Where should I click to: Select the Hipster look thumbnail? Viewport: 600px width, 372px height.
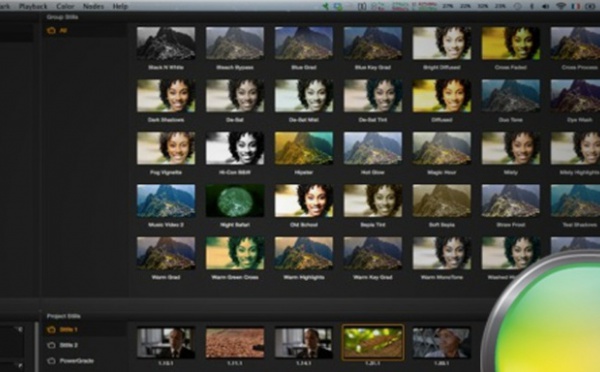click(x=303, y=148)
